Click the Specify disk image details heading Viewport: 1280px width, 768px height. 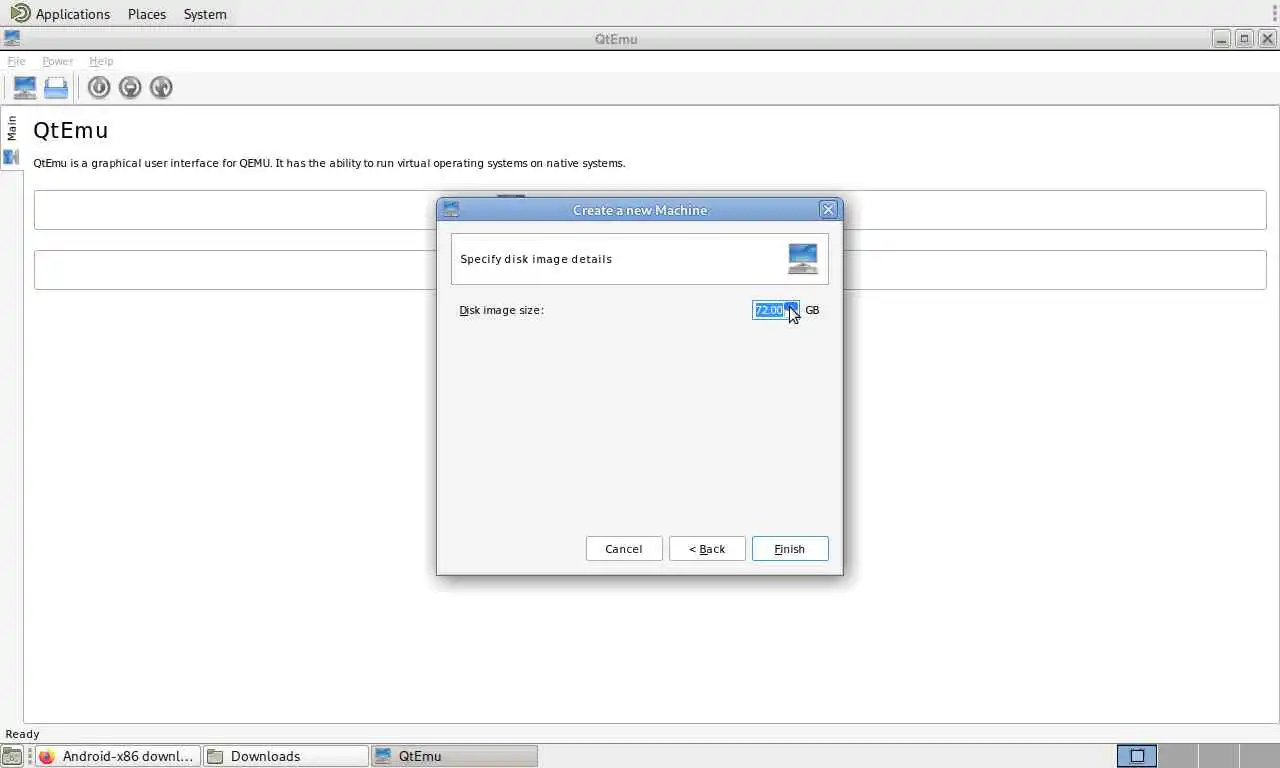click(x=536, y=259)
